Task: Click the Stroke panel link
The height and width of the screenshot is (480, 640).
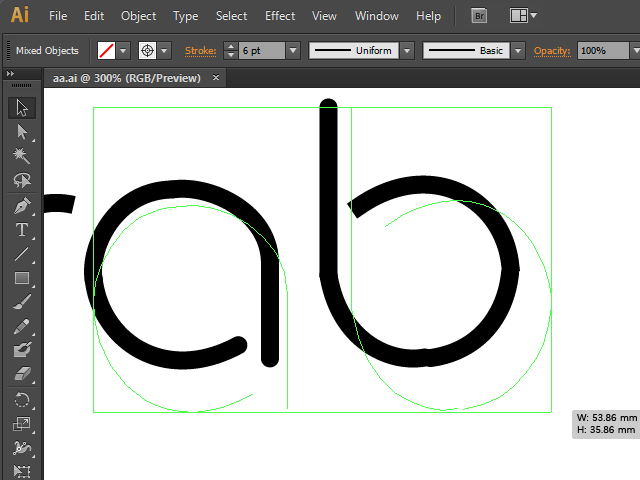Action: tap(200, 51)
